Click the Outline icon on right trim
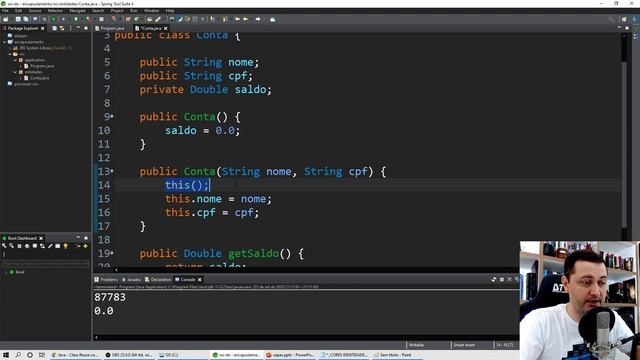640x360 pixels. (636, 36)
